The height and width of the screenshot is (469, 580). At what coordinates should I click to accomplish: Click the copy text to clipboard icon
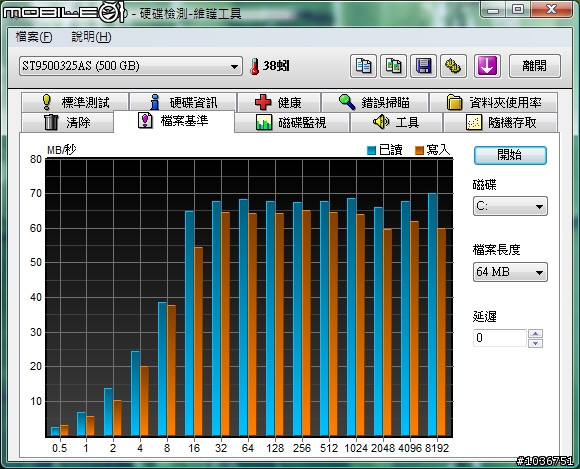click(x=363, y=66)
